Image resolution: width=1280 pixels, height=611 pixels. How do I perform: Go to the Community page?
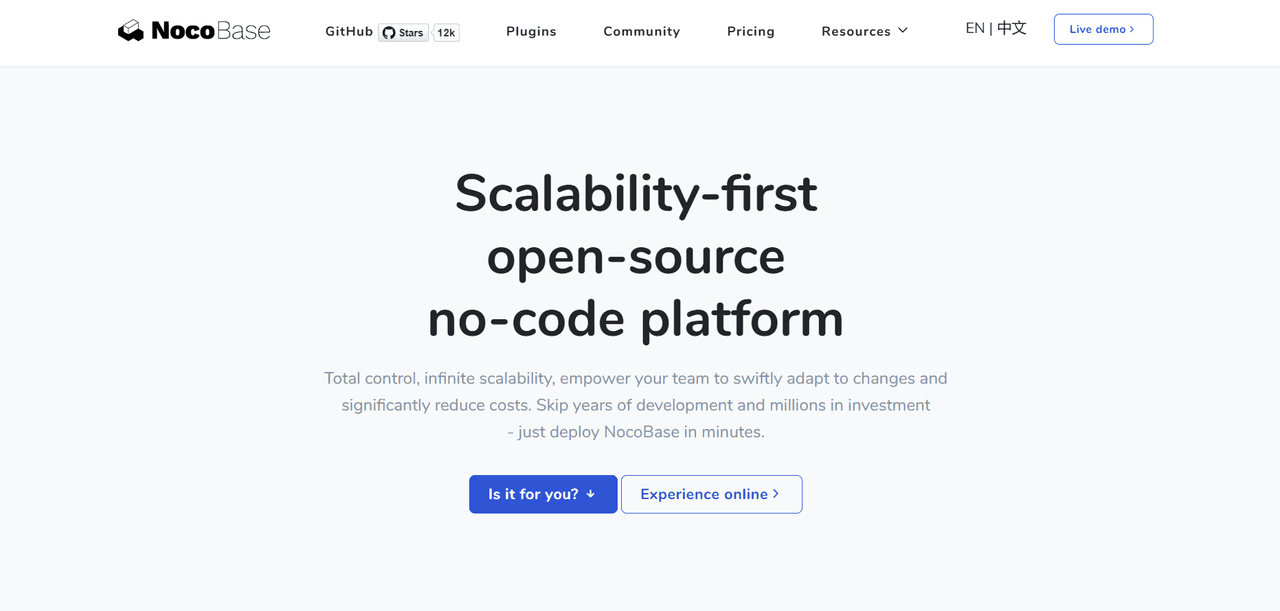642,31
